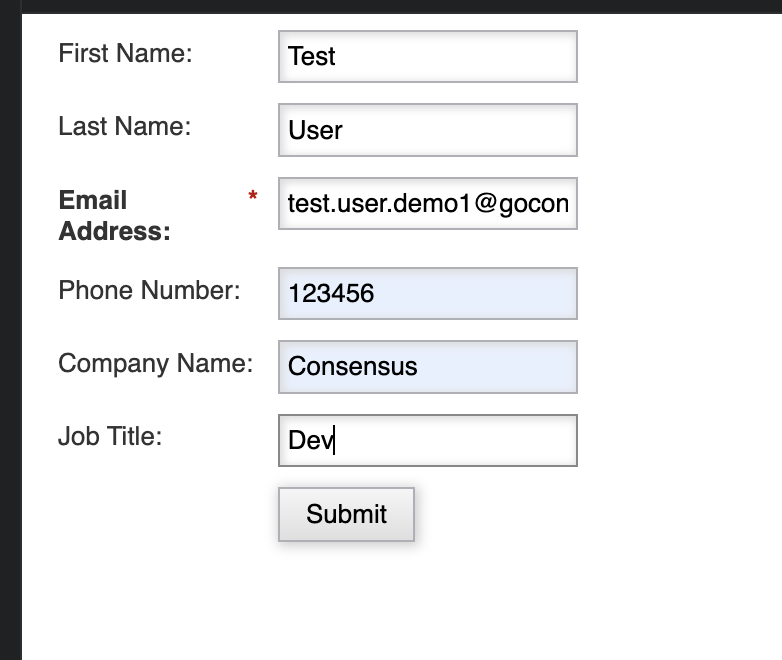
Task: Click the First Name input field
Action: (x=428, y=56)
